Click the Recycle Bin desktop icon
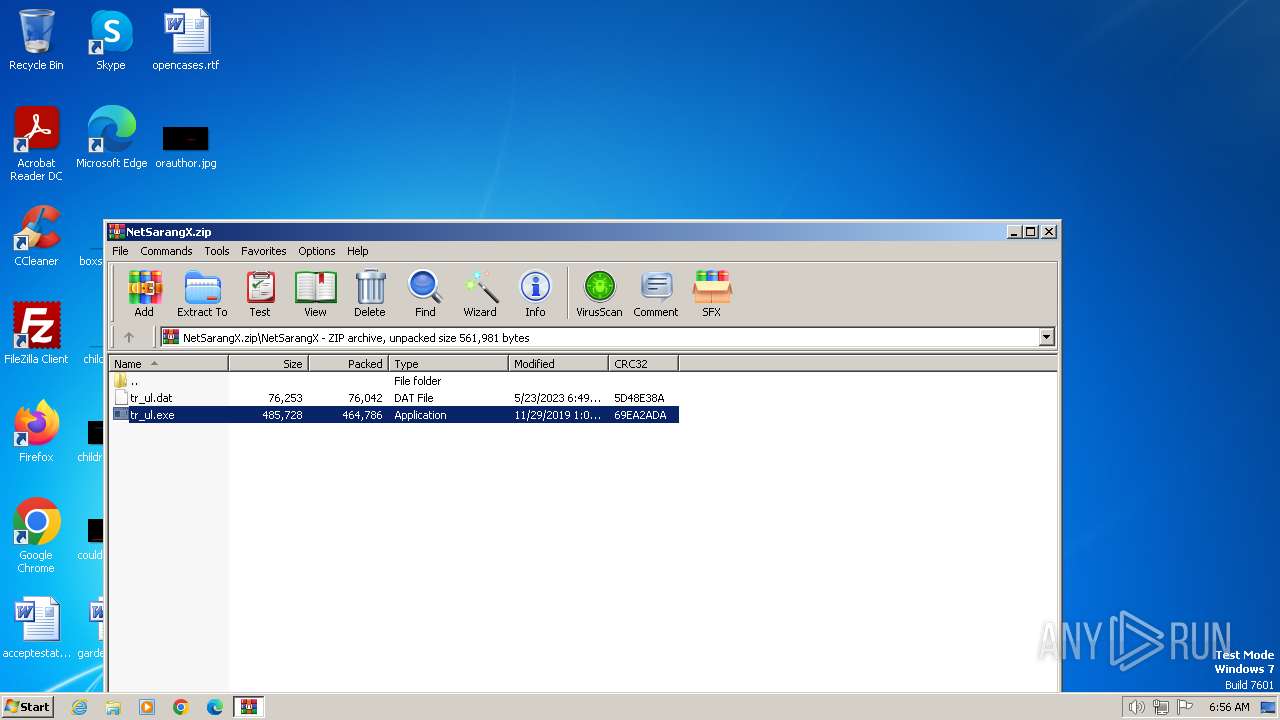 click(x=36, y=40)
